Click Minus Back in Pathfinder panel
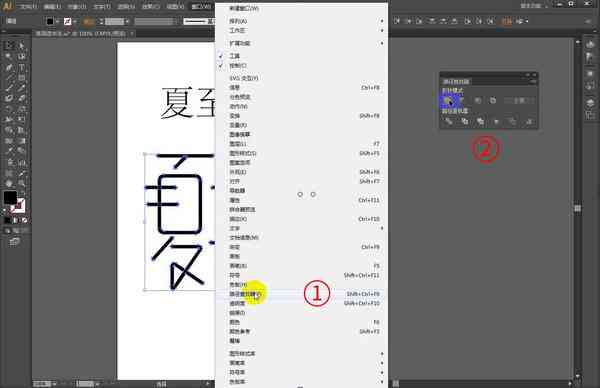600x388 pixels. (x=528, y=122)
